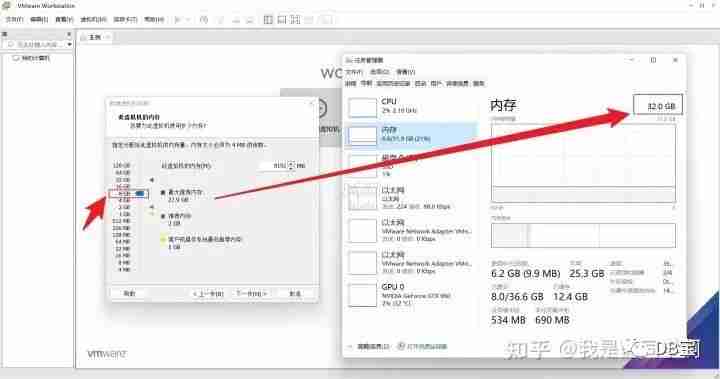Open the library search filter dropdown arrow

coord(69,45)
